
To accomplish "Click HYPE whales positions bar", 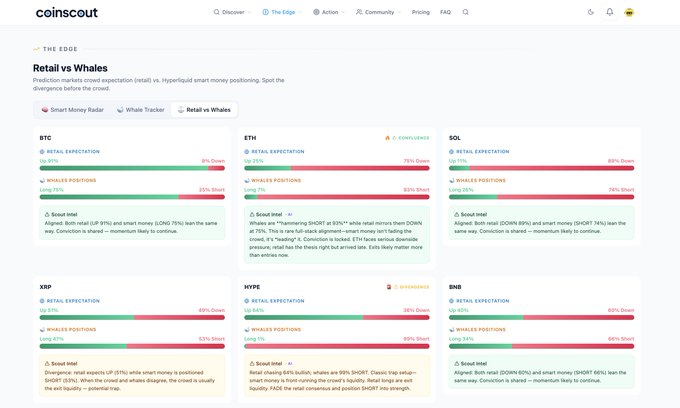I will point(337,346).
